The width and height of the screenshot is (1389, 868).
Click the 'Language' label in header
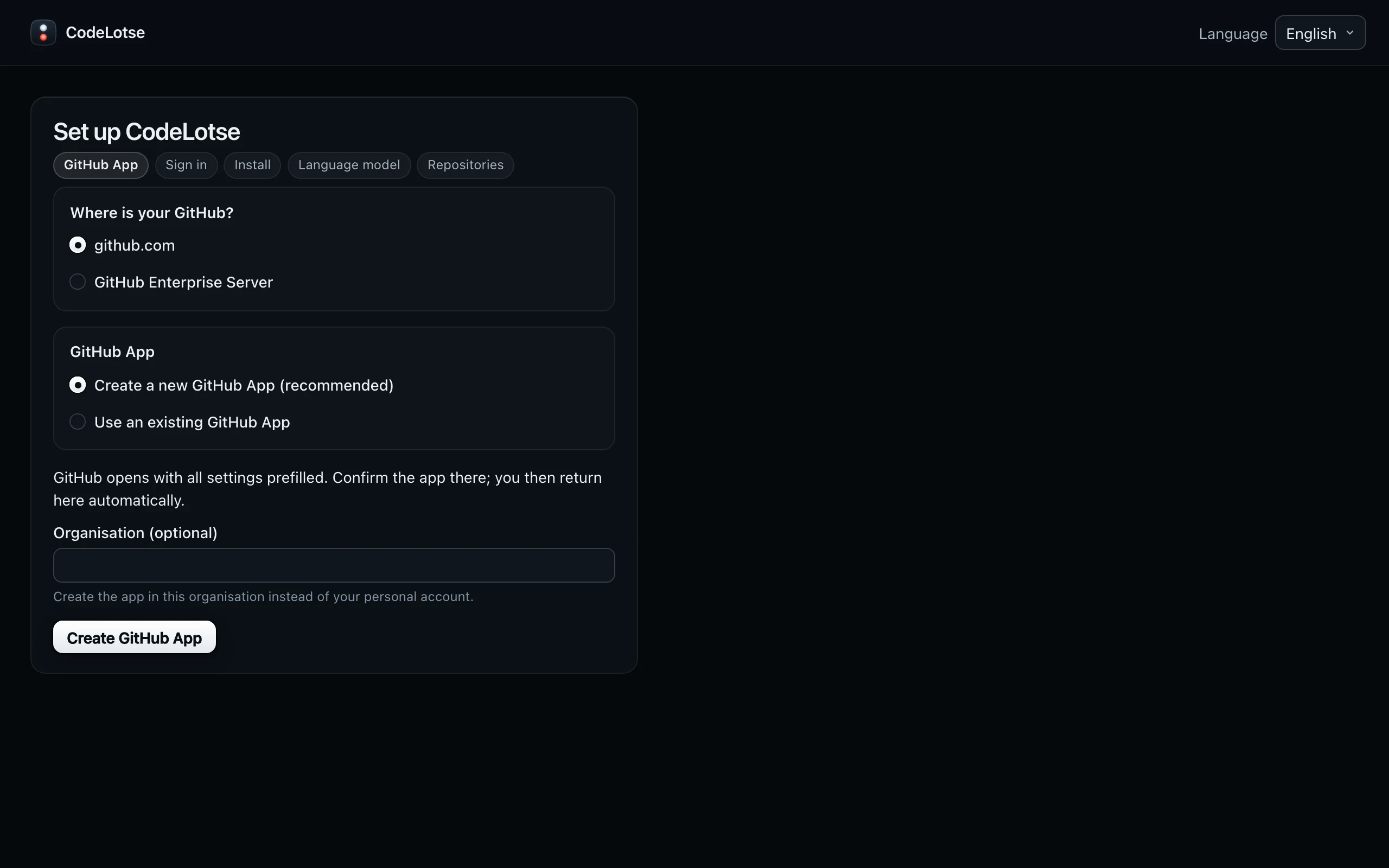coord(1233,34)
